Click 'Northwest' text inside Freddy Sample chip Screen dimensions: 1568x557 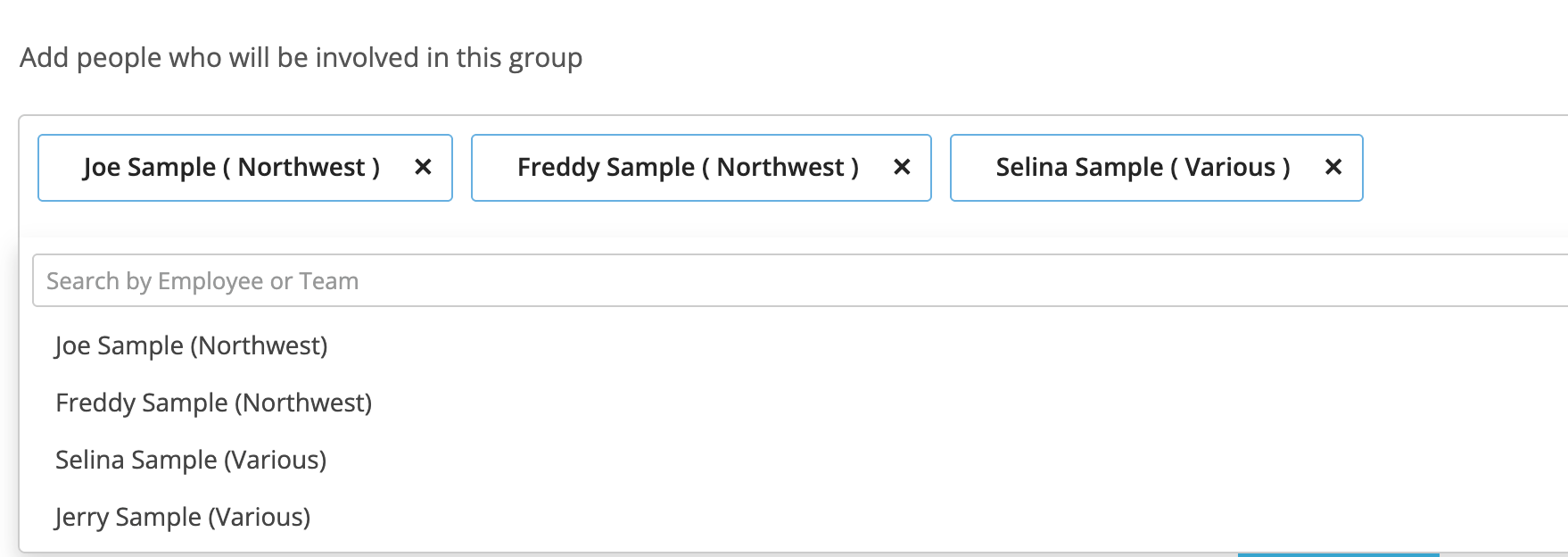(x=780, y=167)
